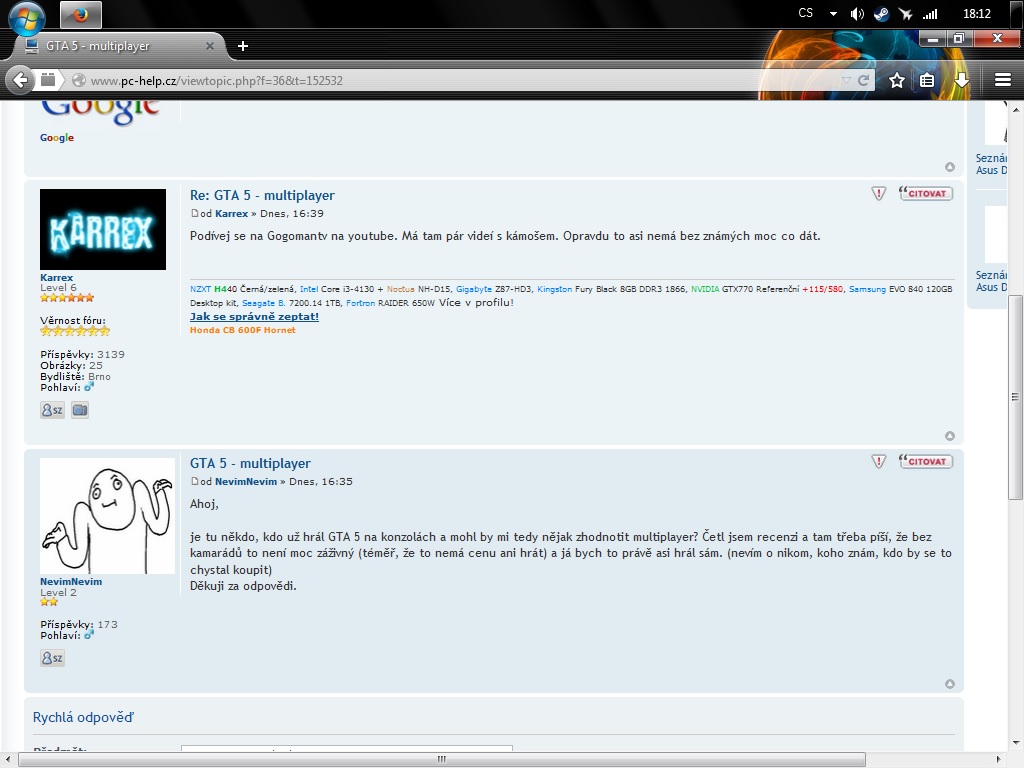Screen dimensions: 1024x768
Task: Open the 'Jak se správně zeptat!' link
Action: (x=254, y=316)
